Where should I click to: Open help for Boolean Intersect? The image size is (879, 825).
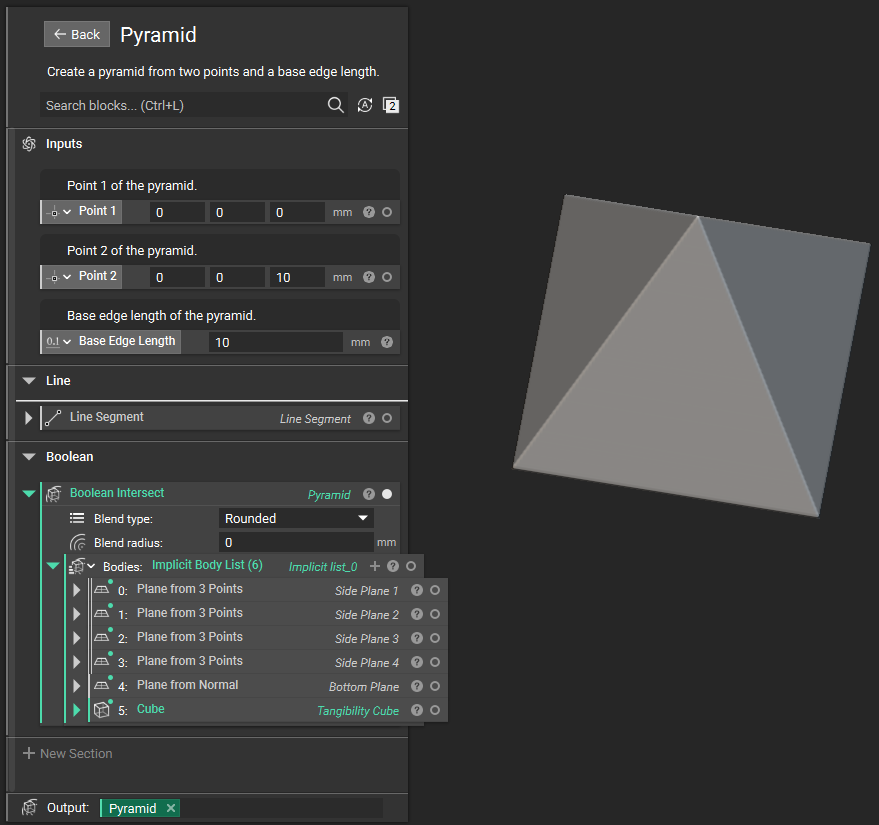[x=369, y=494]
